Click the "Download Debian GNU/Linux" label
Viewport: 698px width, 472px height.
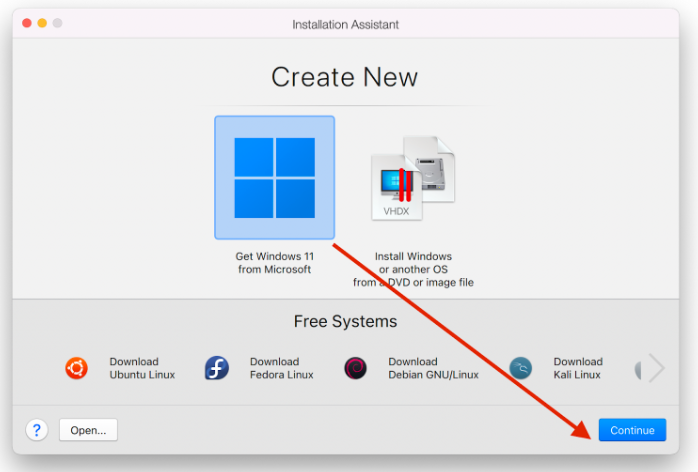pyautogui.click(x=433, y=368)
